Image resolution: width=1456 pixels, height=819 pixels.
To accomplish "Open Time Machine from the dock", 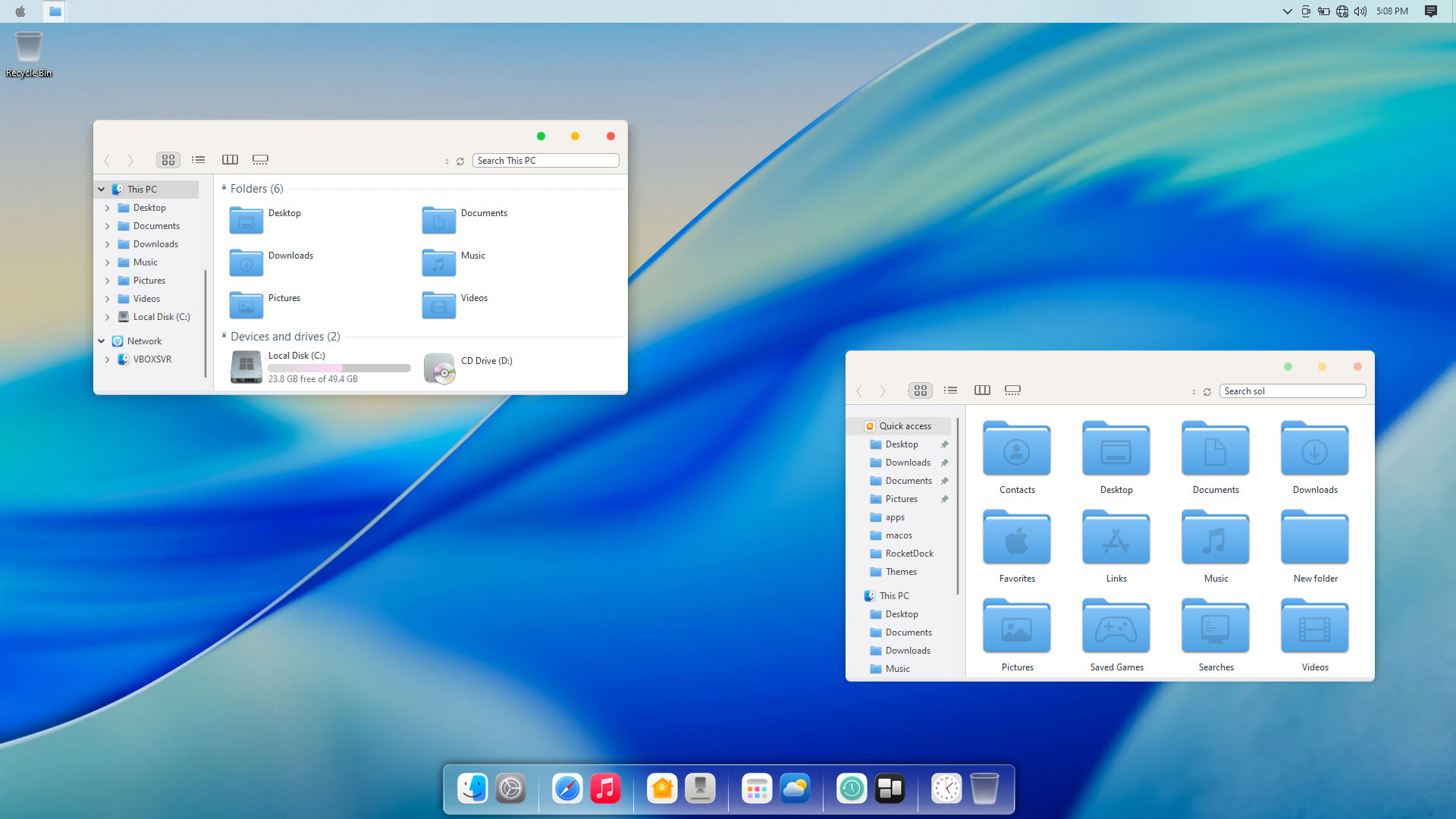I will click(851, 789).
